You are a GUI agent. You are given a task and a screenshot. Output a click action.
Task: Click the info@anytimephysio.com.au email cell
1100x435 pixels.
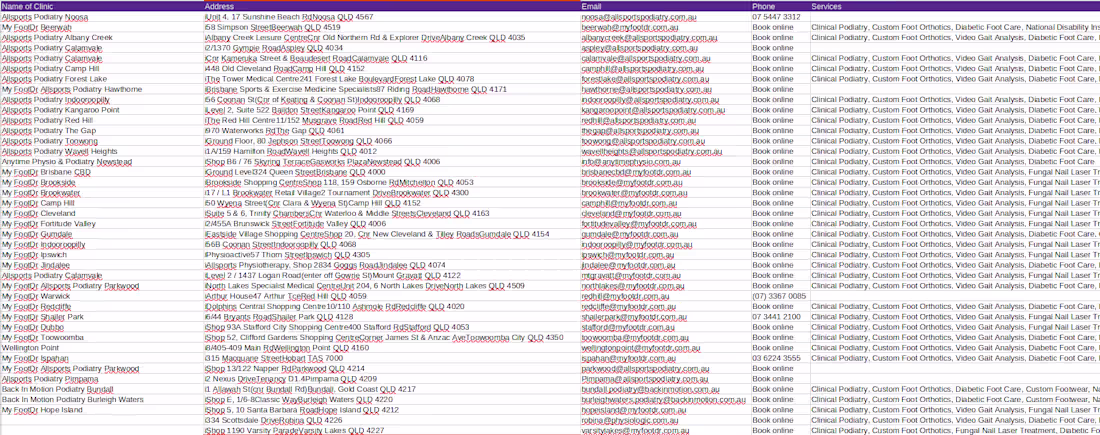(x=666, y=161)
